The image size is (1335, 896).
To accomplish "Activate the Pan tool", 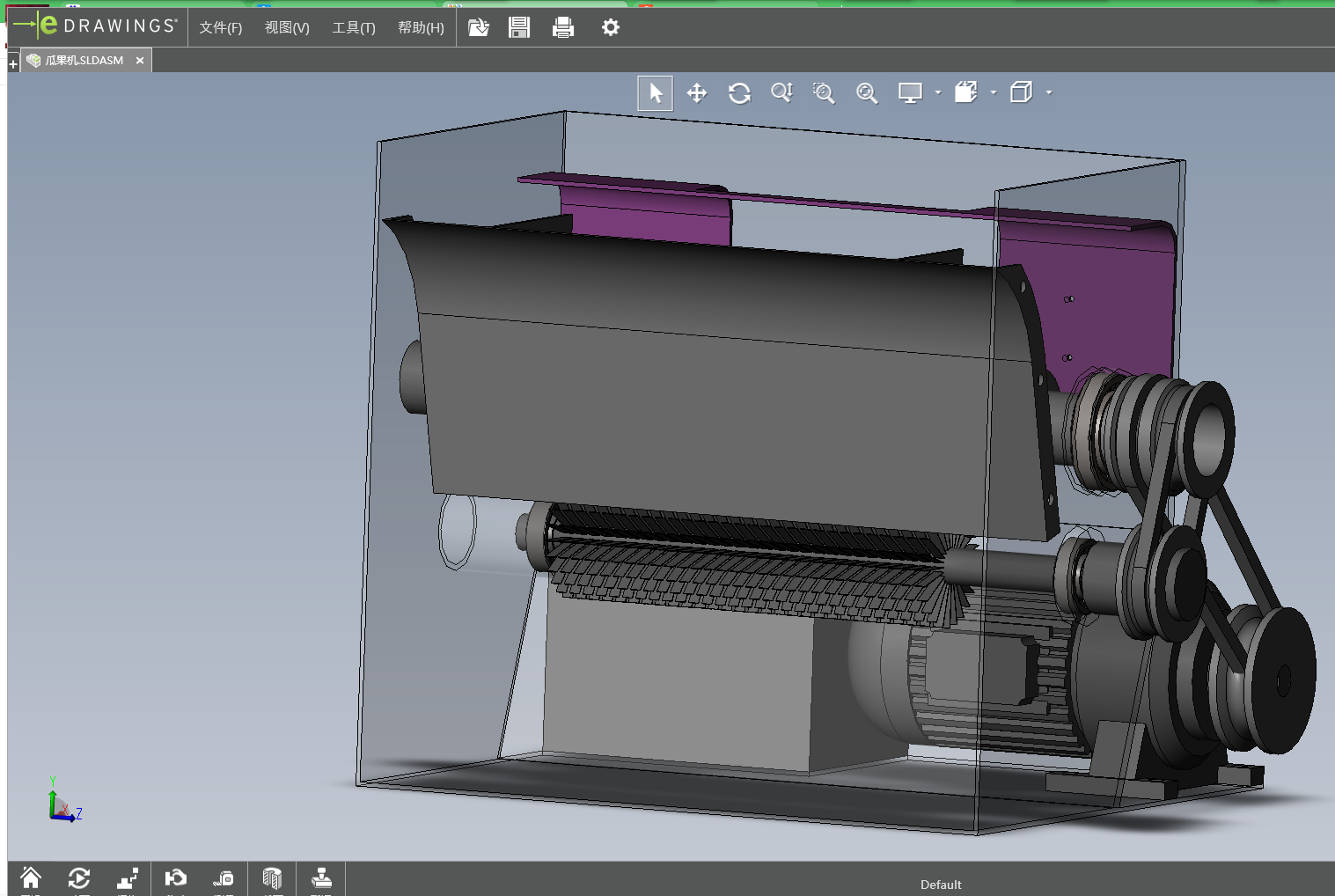I will click(x=697, y=93).
